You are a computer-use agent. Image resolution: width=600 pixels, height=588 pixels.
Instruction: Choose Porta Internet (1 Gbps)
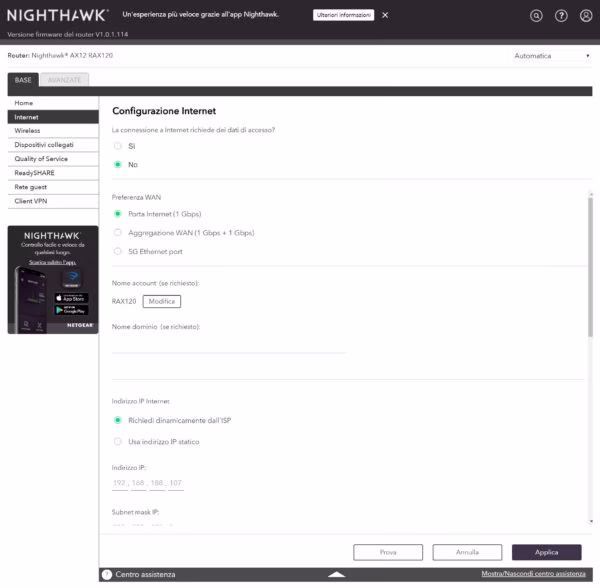tap(118, 214)
